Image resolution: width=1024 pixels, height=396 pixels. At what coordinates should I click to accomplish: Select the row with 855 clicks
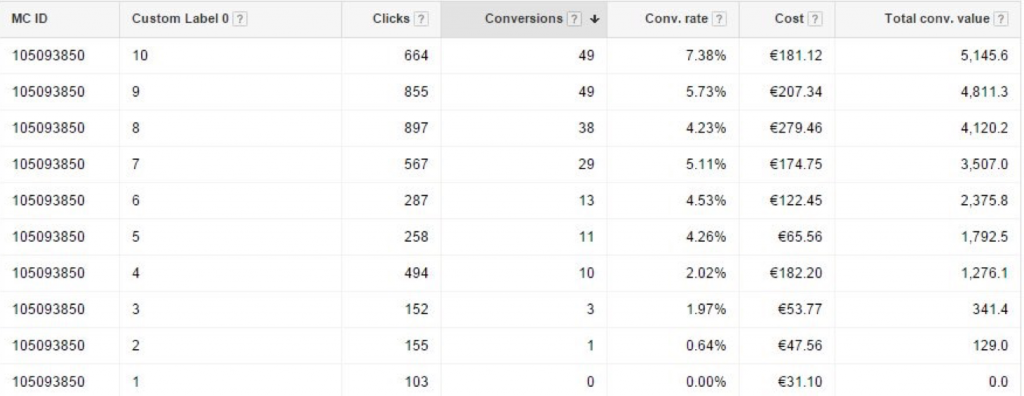[512, 92]
